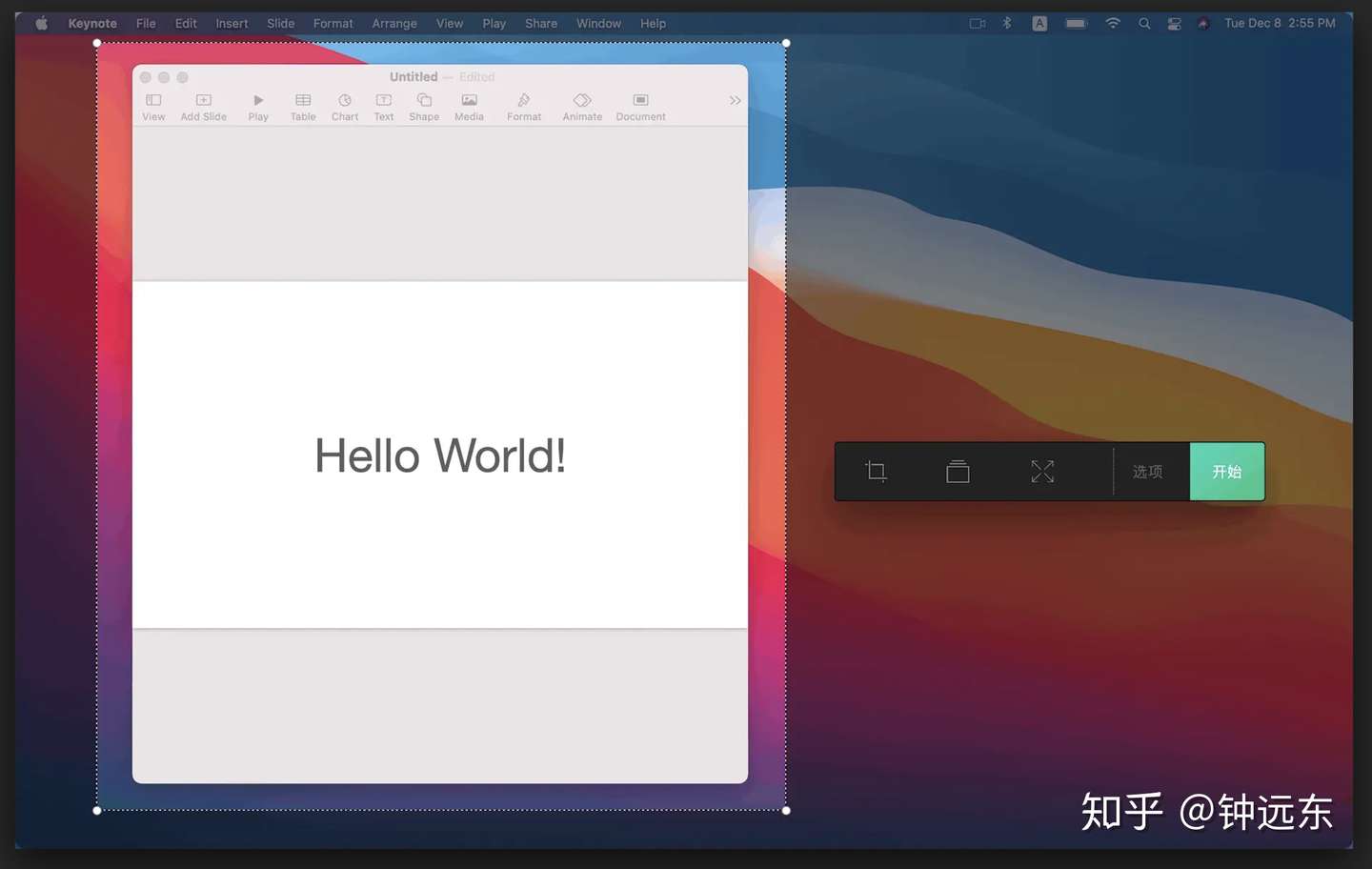The height and width of the screenshot is (869, 1372).
Task: Select the crop region capture icon
Action: (876, 472)
